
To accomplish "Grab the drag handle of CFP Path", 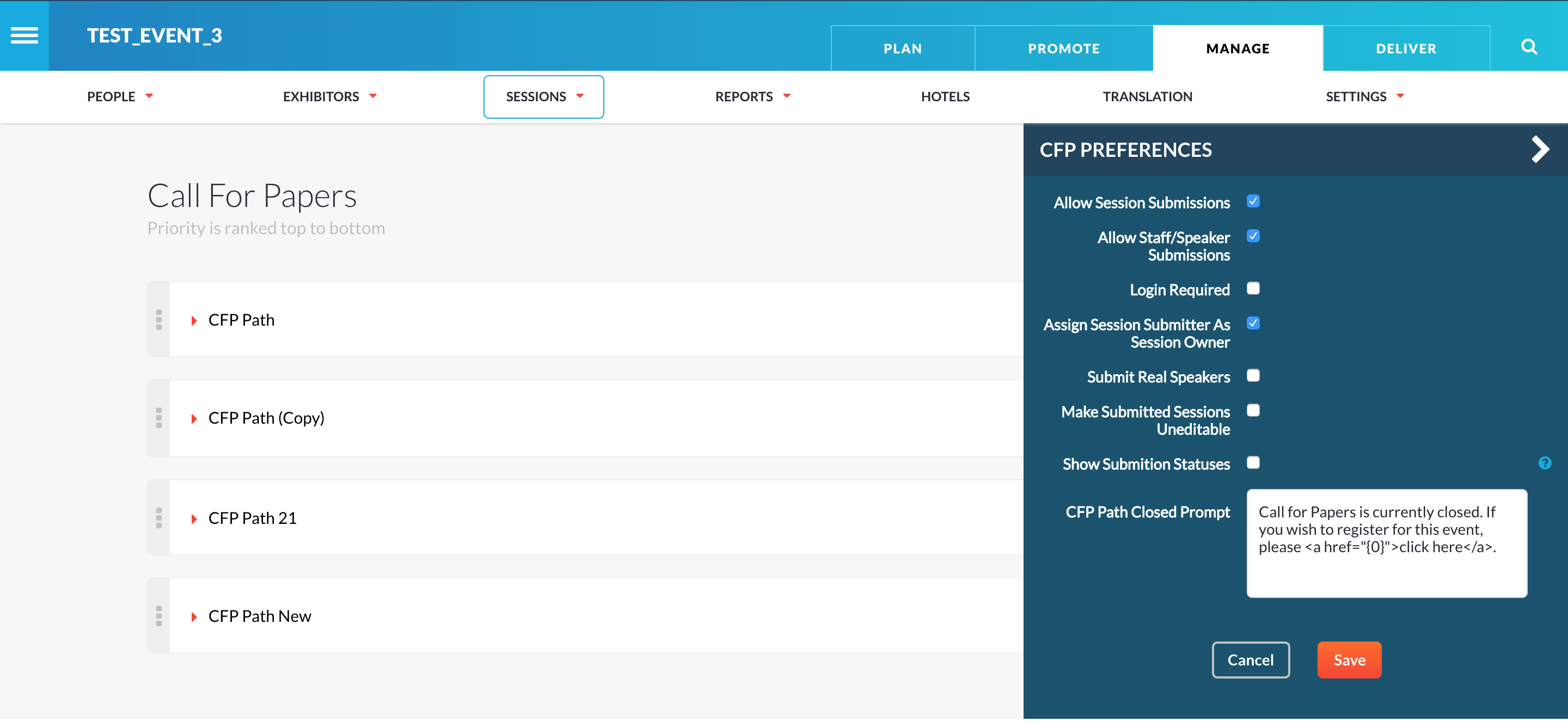I will [159, 320].
